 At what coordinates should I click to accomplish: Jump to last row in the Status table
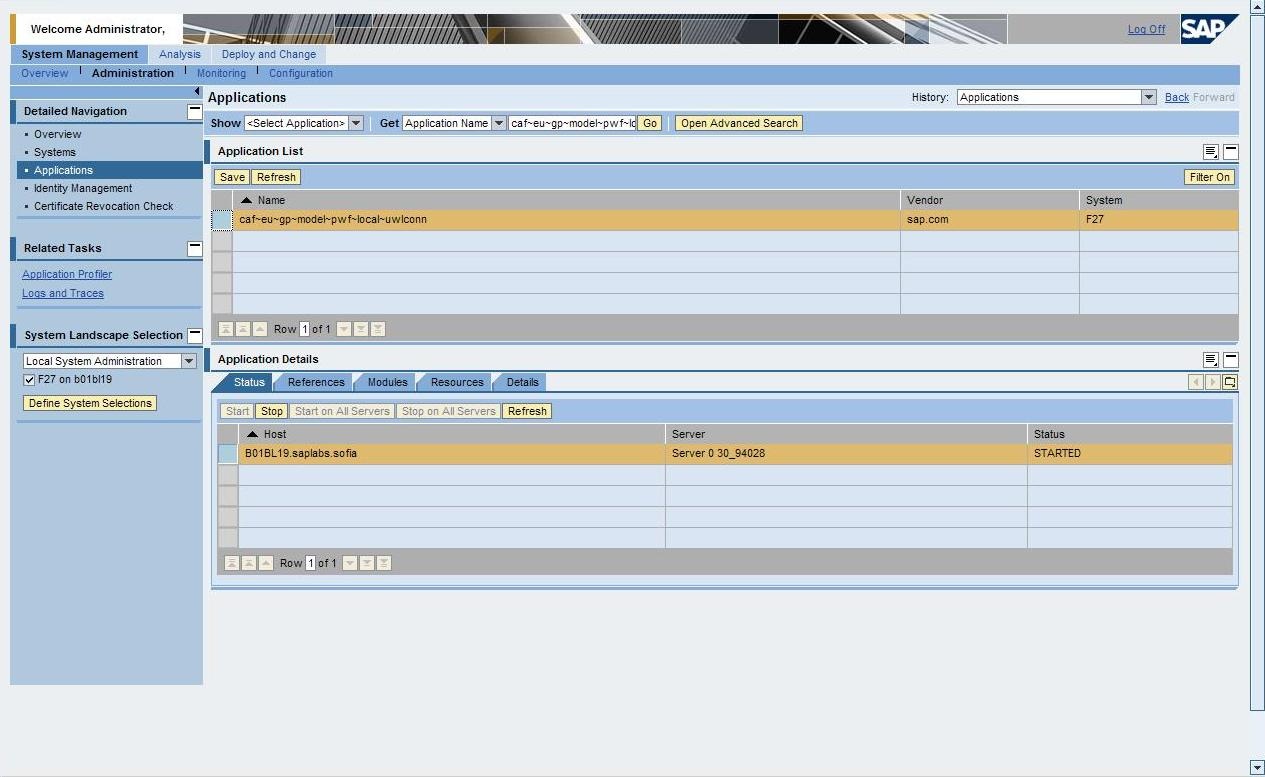[384, 563]
